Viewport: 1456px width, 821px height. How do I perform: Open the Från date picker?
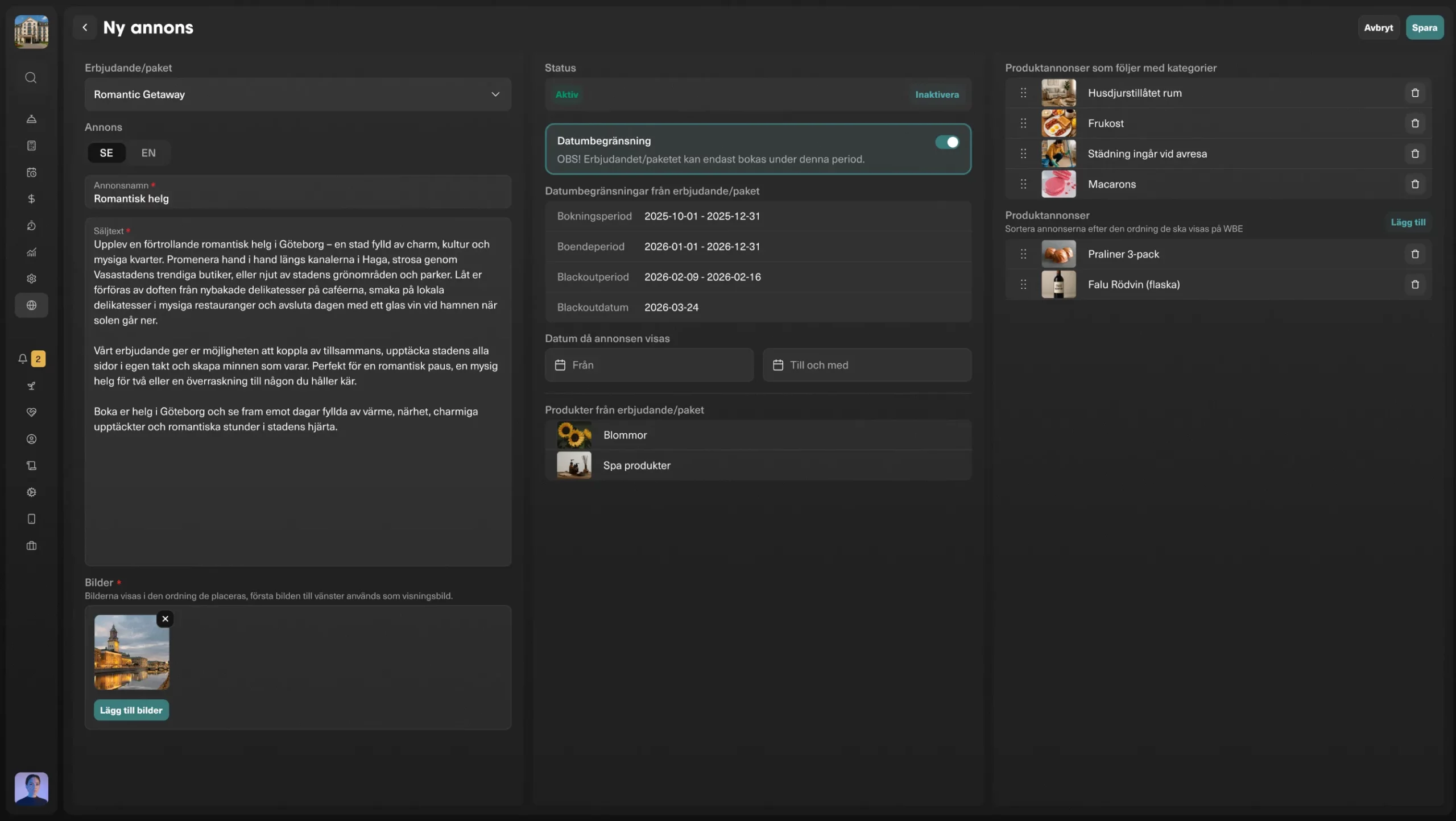pos(649,365)
